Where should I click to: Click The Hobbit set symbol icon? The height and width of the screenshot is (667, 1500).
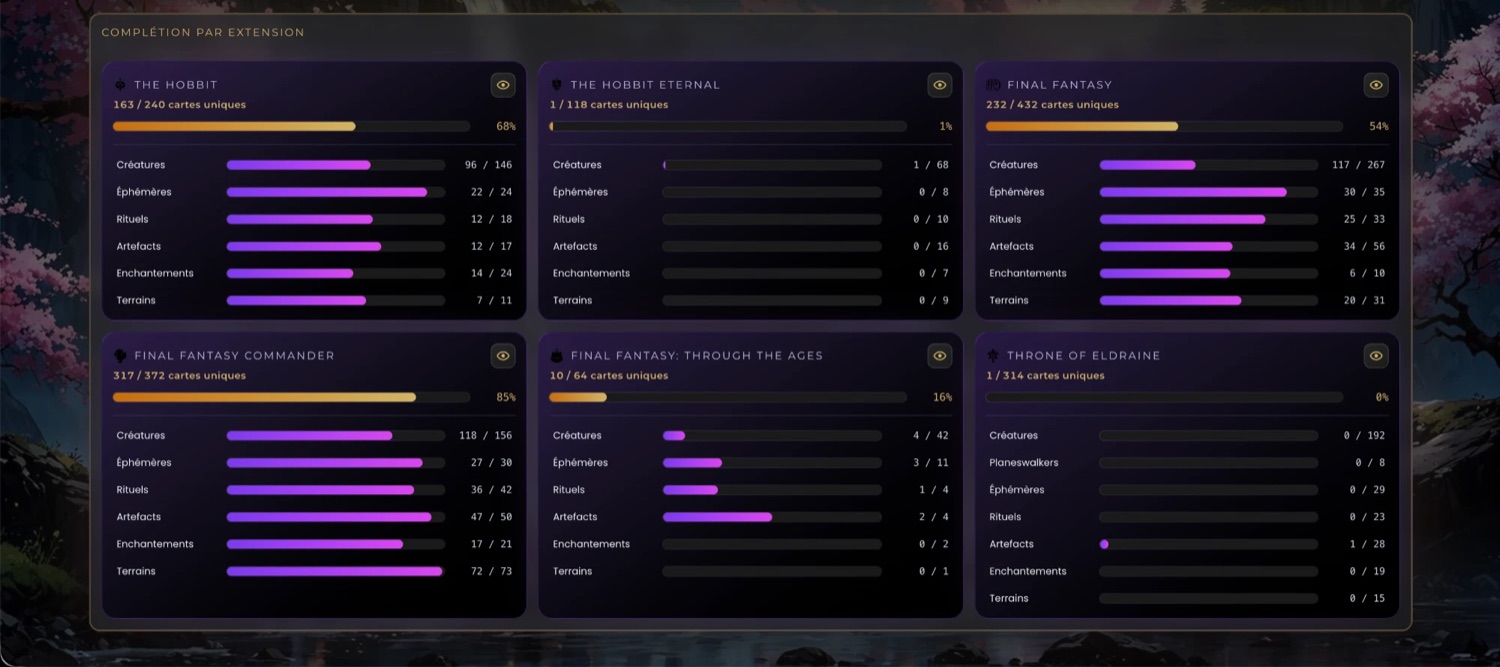[121, 85]
